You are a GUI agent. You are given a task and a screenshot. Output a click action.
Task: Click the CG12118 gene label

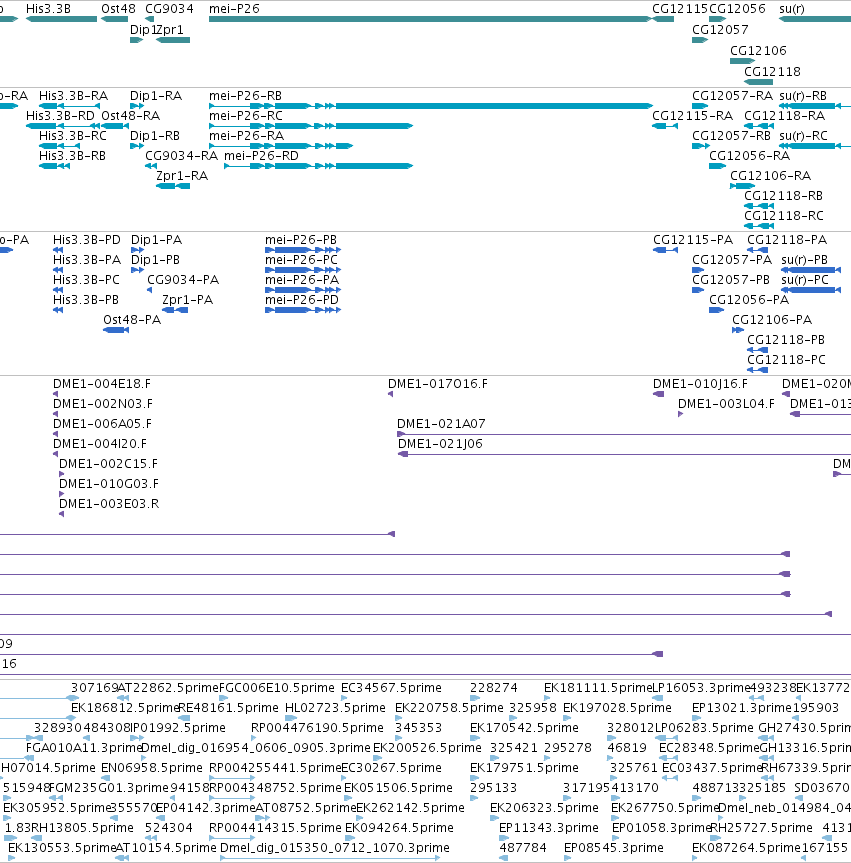pyautogui.click(x=772, y=72)
